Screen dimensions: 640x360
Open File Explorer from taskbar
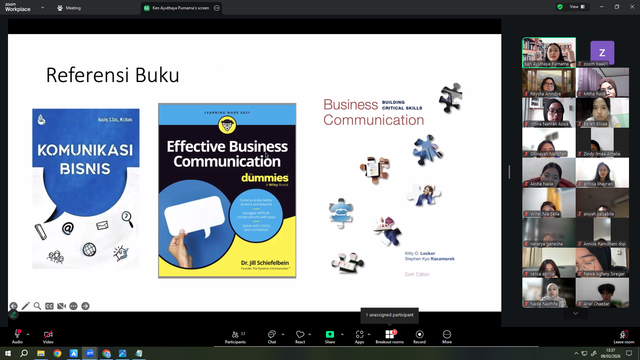coord(41,353)
